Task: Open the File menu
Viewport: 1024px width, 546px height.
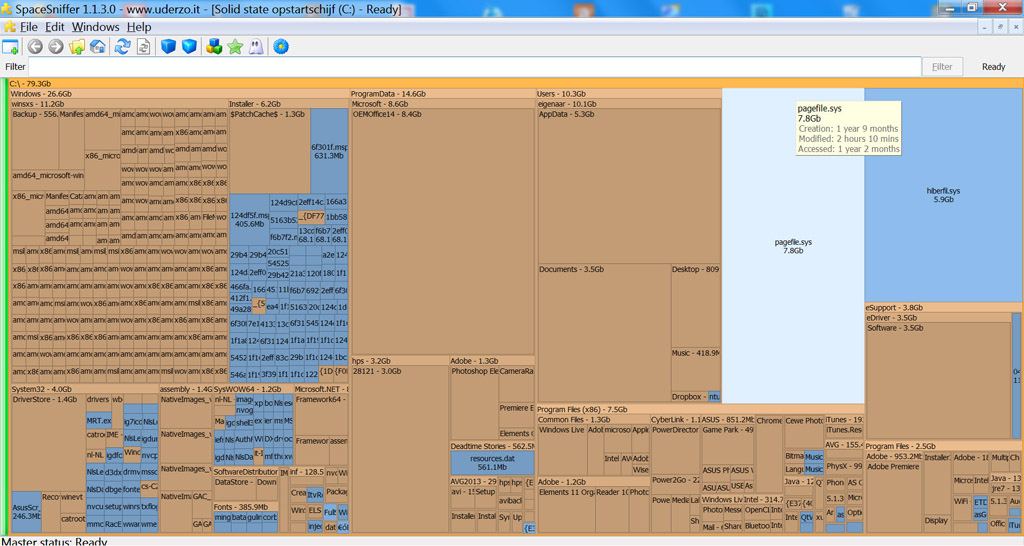Action: coord(29,27)
